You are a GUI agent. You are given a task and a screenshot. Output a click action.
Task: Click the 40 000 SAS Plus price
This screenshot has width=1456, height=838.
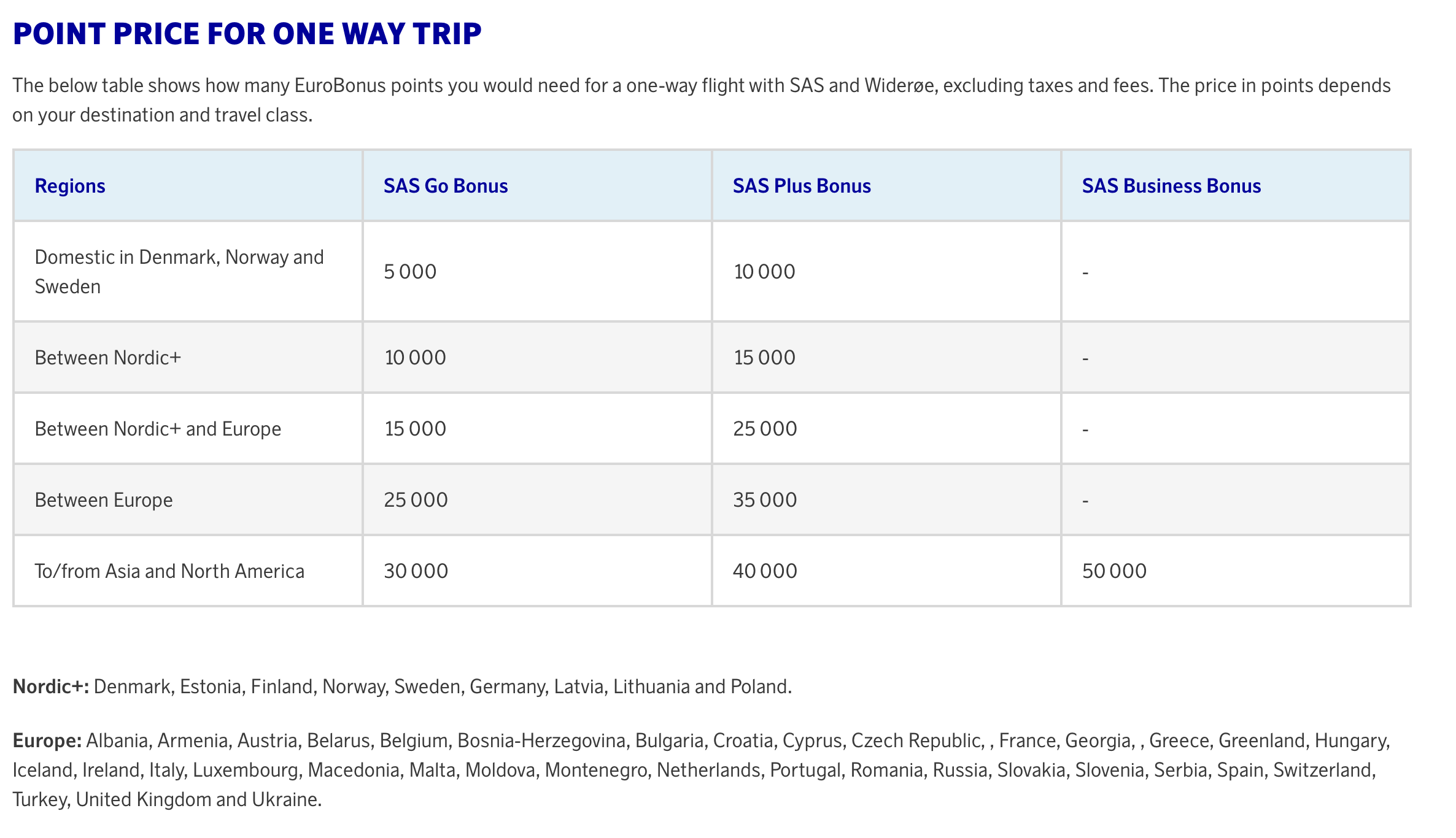pos(765,571)
